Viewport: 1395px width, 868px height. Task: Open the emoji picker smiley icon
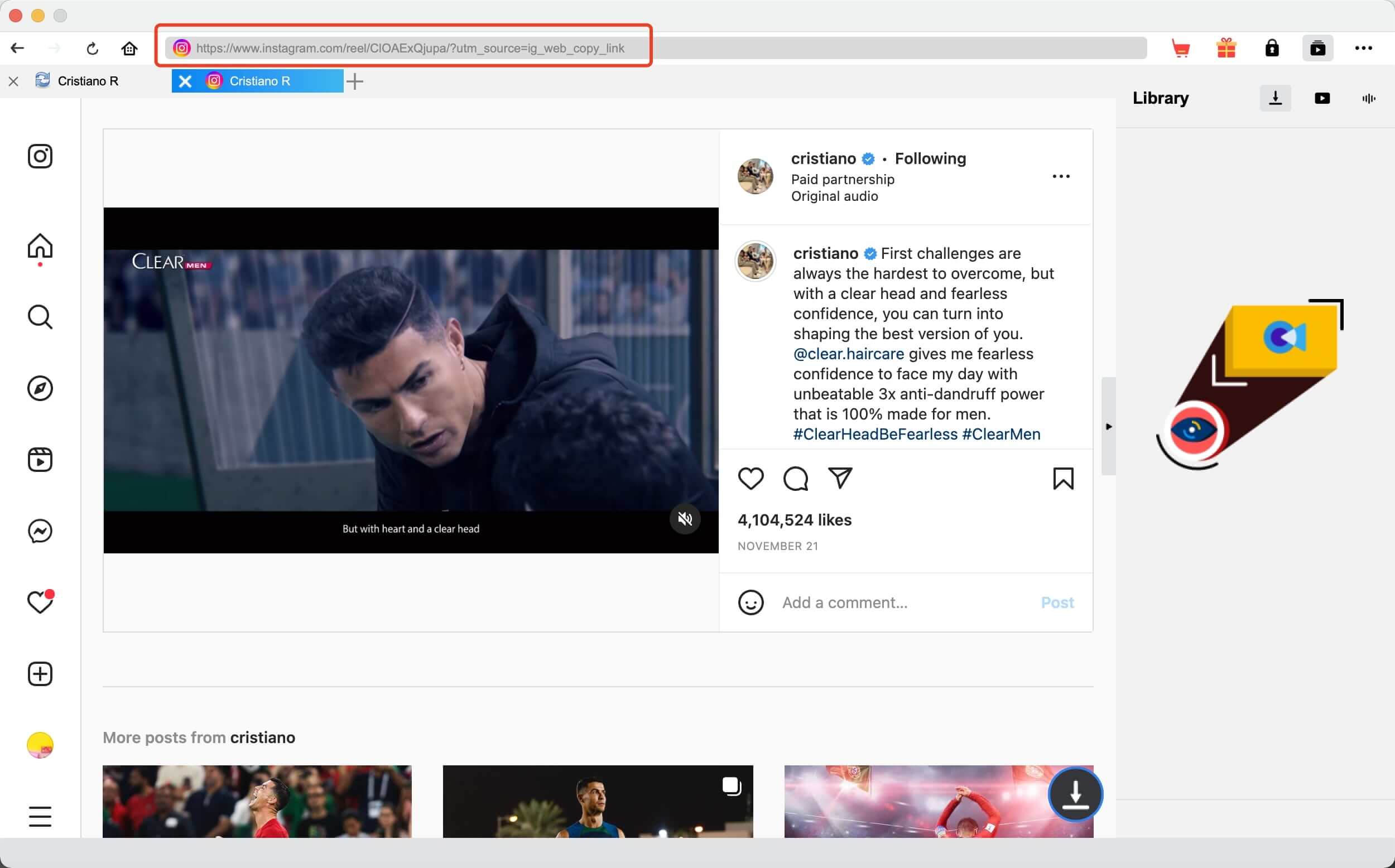pyautogui.click(x=751, y=602)
